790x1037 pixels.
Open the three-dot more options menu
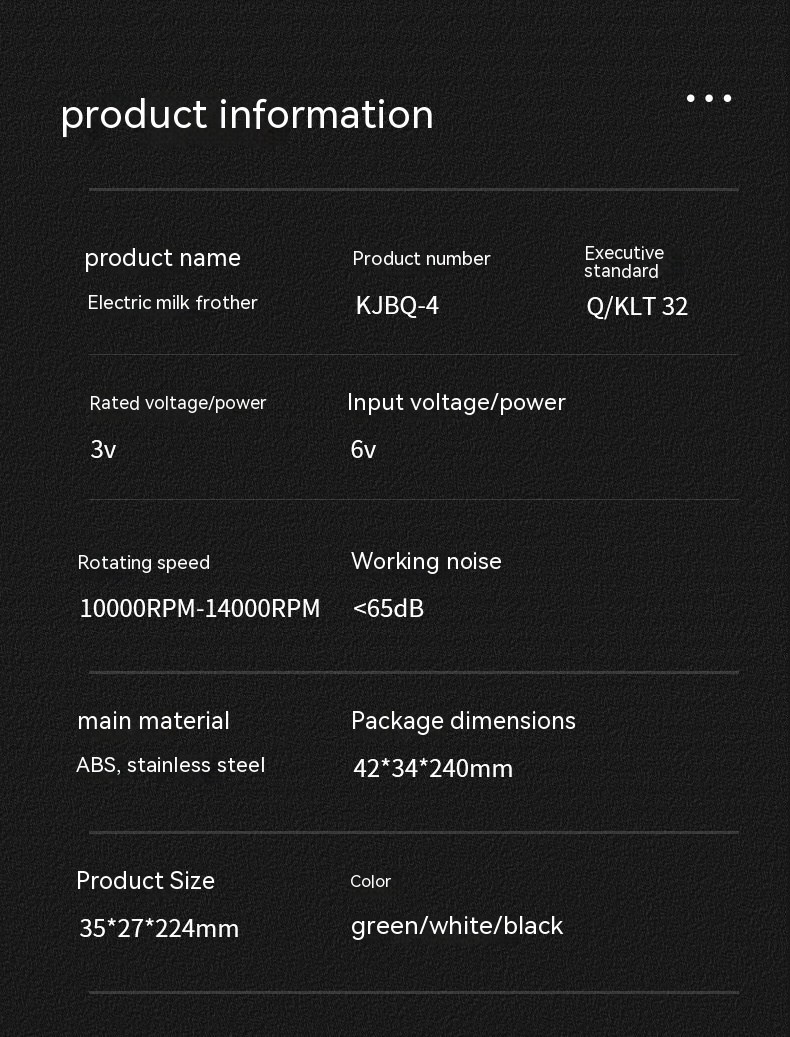coord(709,98)
